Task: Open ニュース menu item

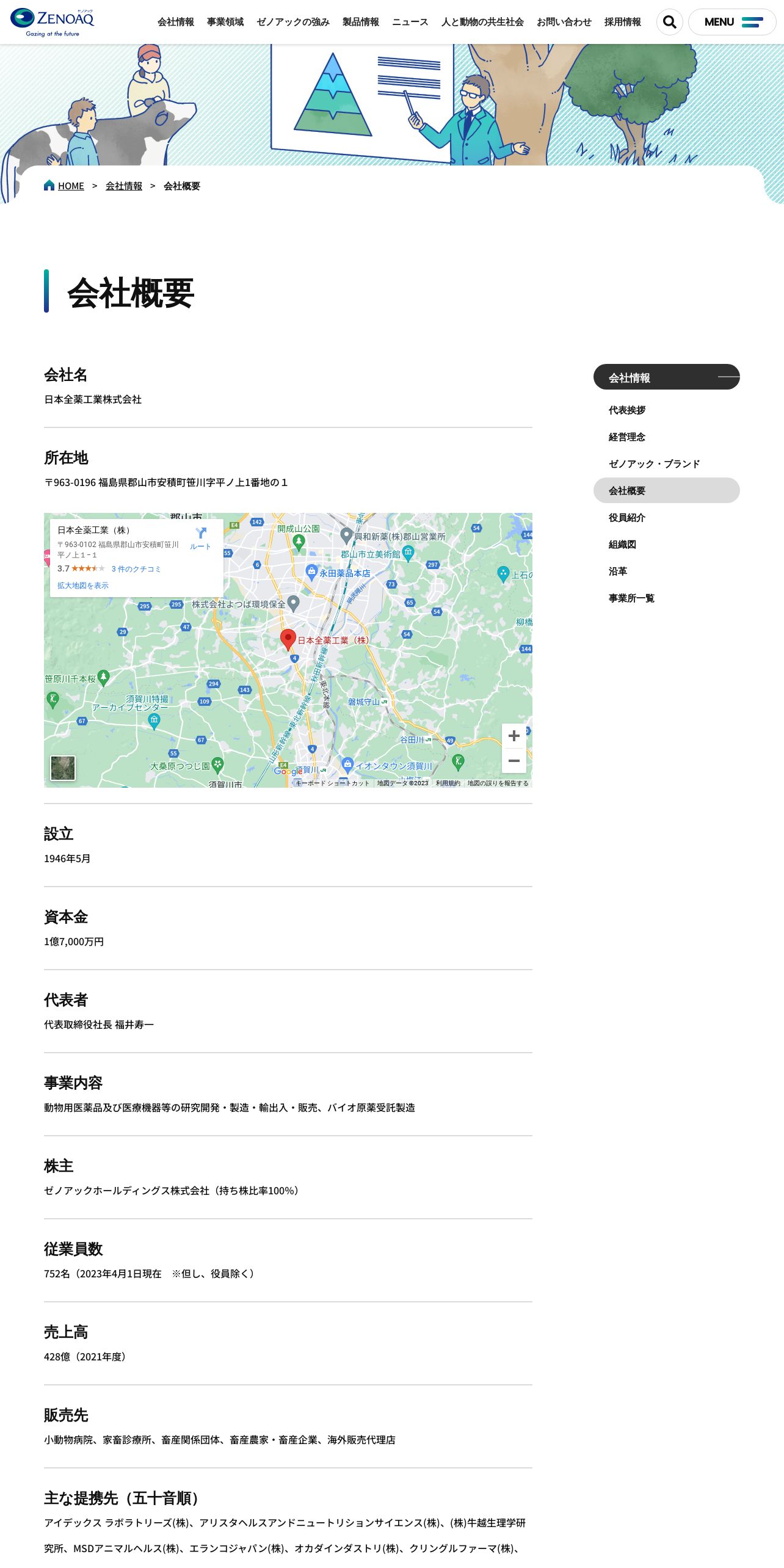Action: click(x=410, y=22)
